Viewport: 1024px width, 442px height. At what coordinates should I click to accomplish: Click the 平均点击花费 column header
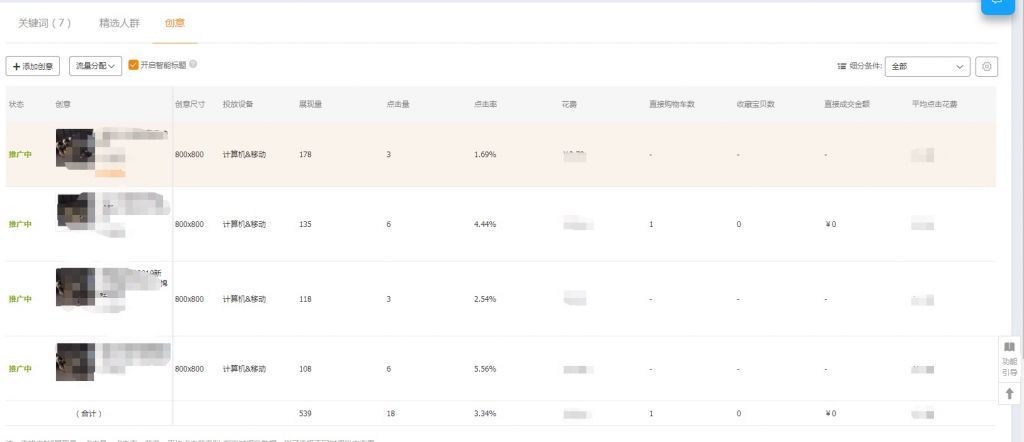tap(934, 104)
